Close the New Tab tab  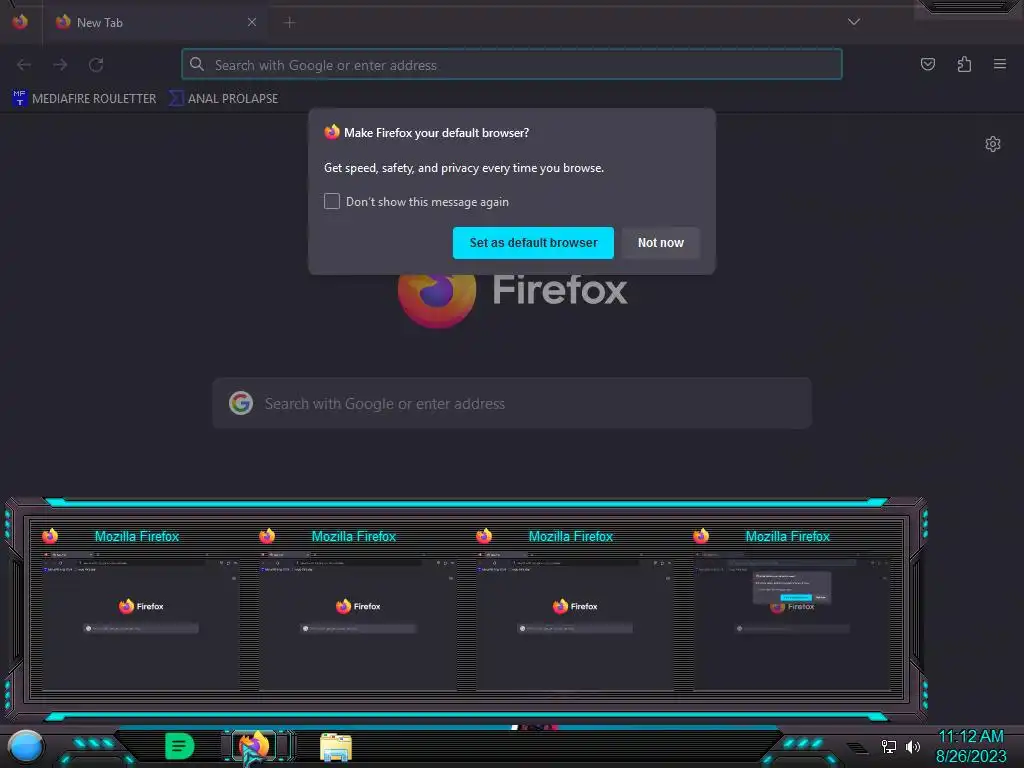252,22
